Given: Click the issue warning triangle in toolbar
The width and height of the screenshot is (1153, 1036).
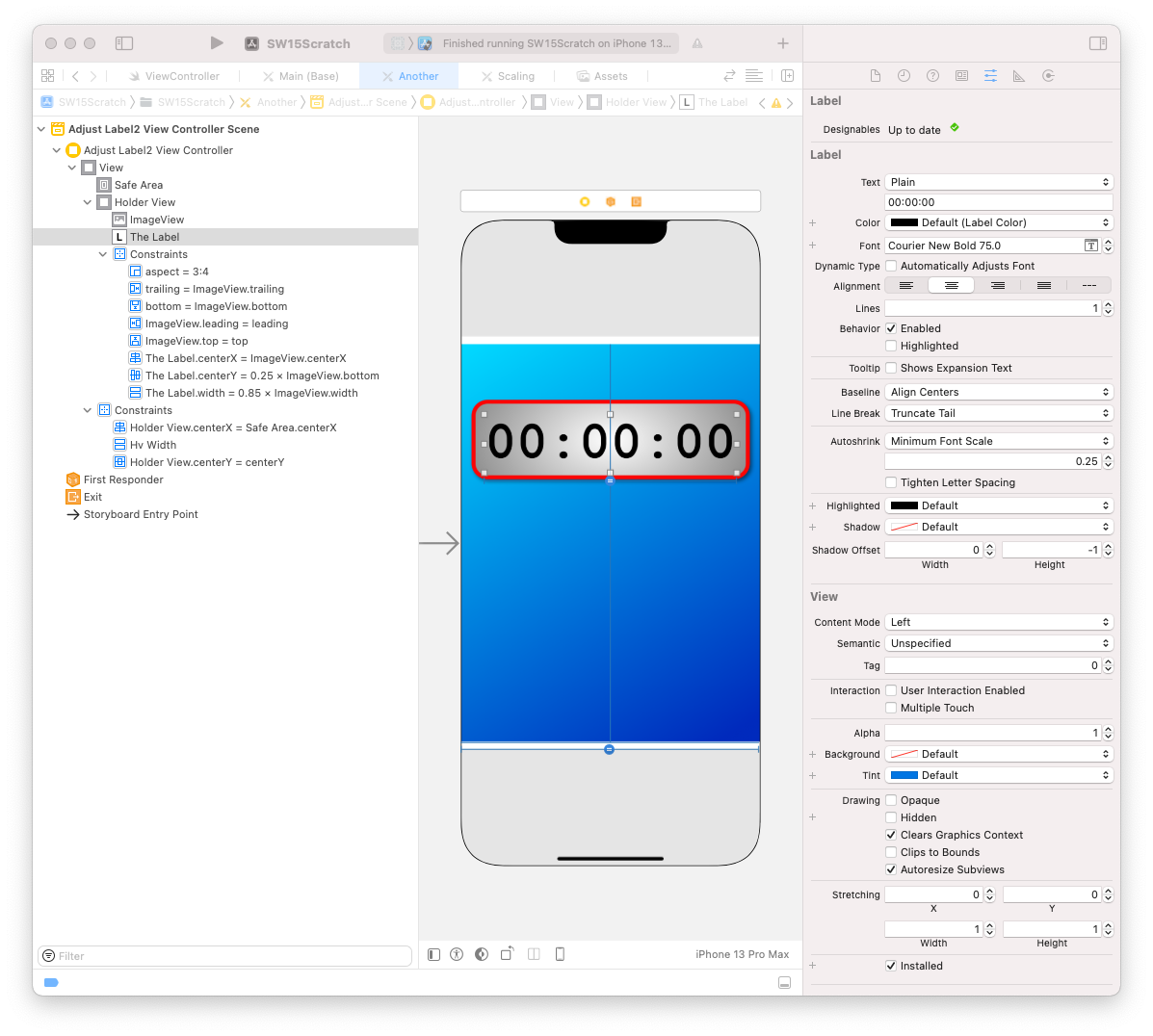Looking at the screenshot, I should click(x=697, y=43).
